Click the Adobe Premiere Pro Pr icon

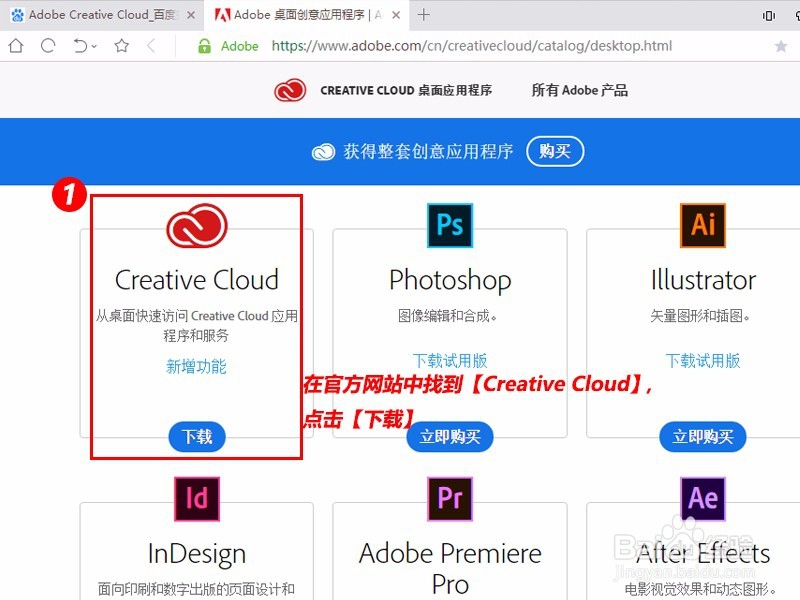(x=449, y=498)
